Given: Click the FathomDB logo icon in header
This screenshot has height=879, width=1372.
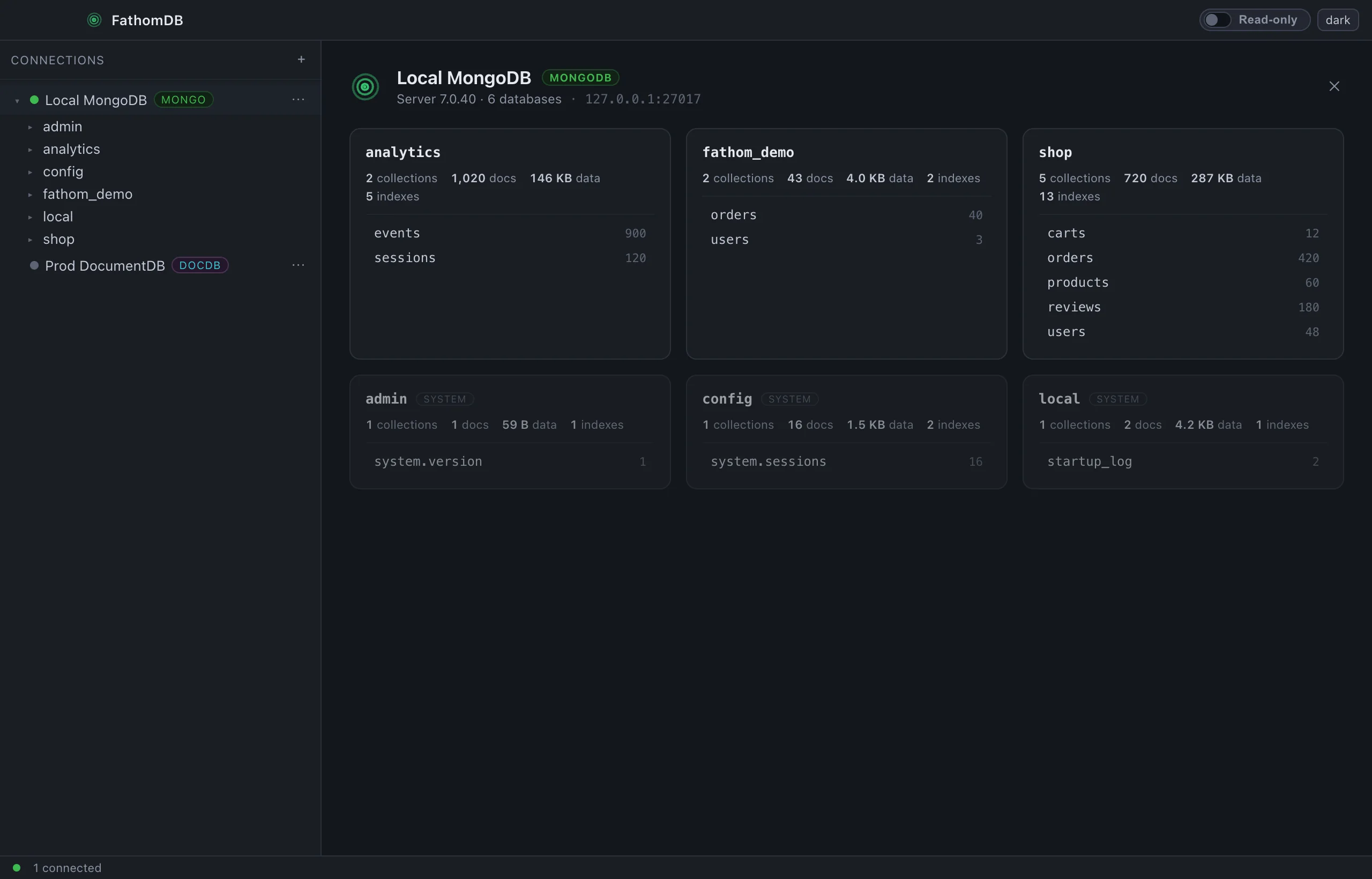Looking at the screenshot, I should (94, 20).
